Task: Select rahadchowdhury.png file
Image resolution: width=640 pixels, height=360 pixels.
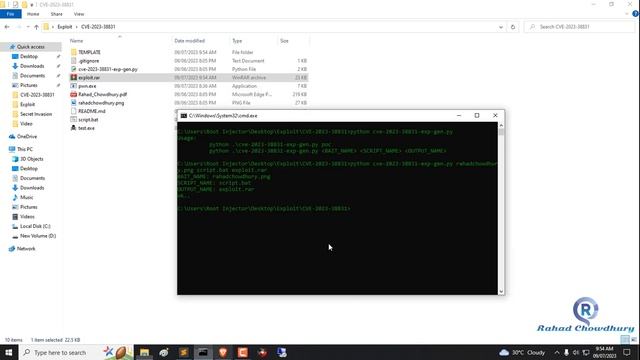Action: pos(101,103)
